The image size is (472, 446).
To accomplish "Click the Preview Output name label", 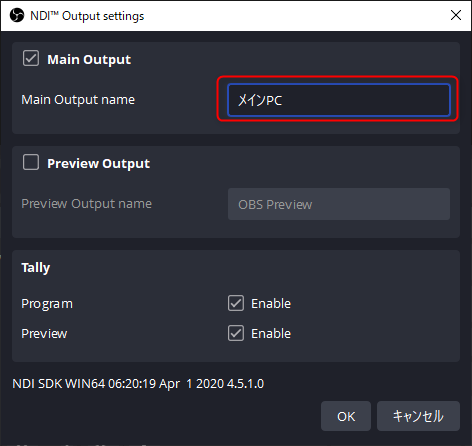I will click(87, 204).
